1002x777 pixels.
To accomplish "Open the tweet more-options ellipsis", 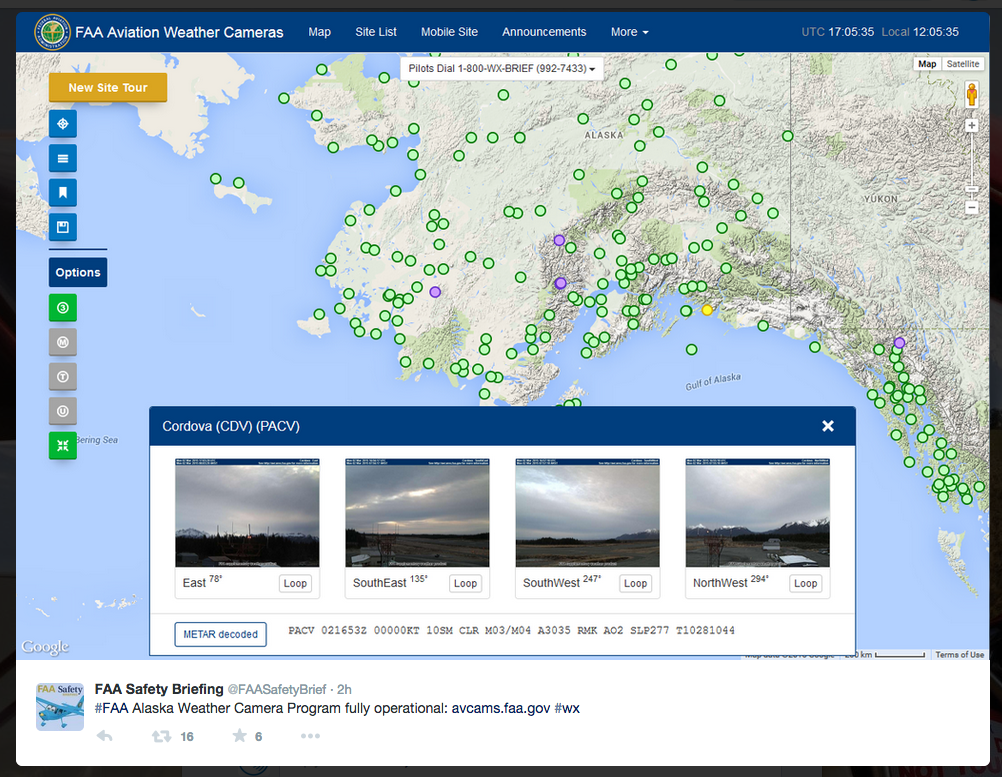I will (310, 736).
